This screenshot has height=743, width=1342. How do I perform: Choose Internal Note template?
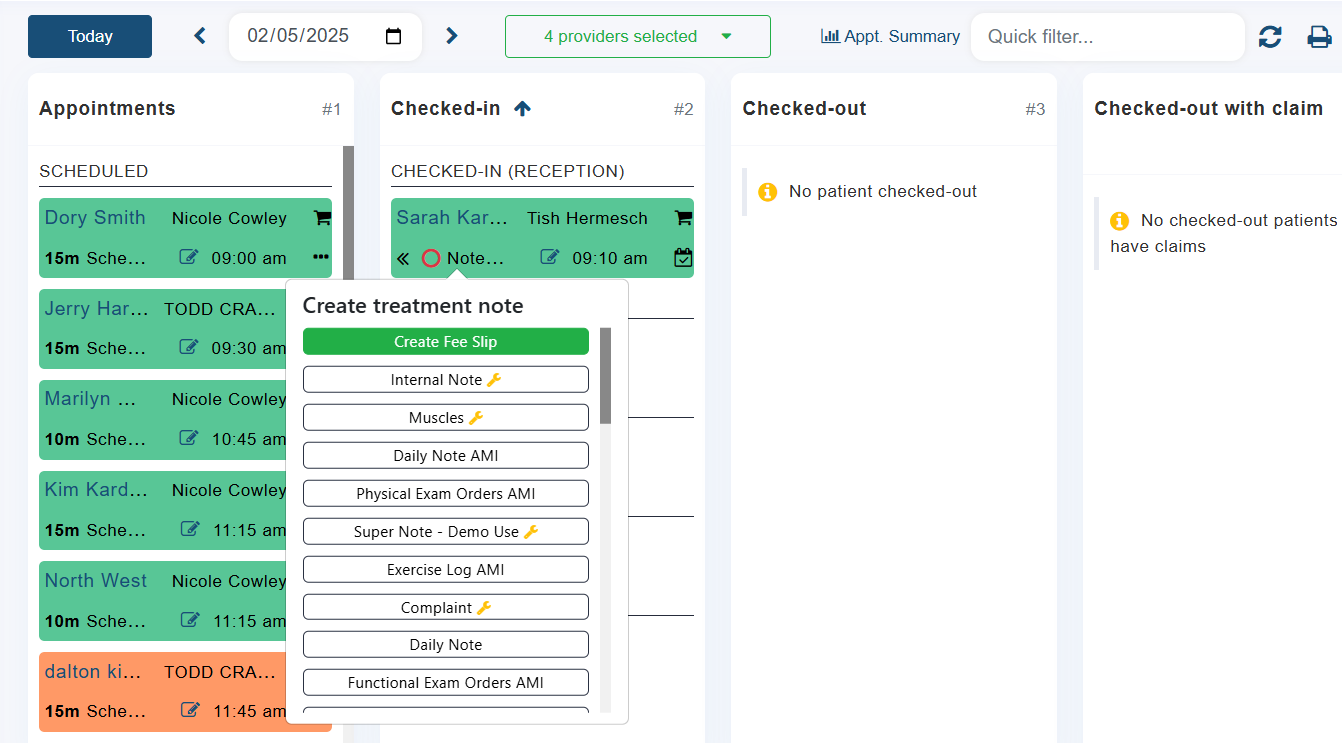[x=446, y=380]
